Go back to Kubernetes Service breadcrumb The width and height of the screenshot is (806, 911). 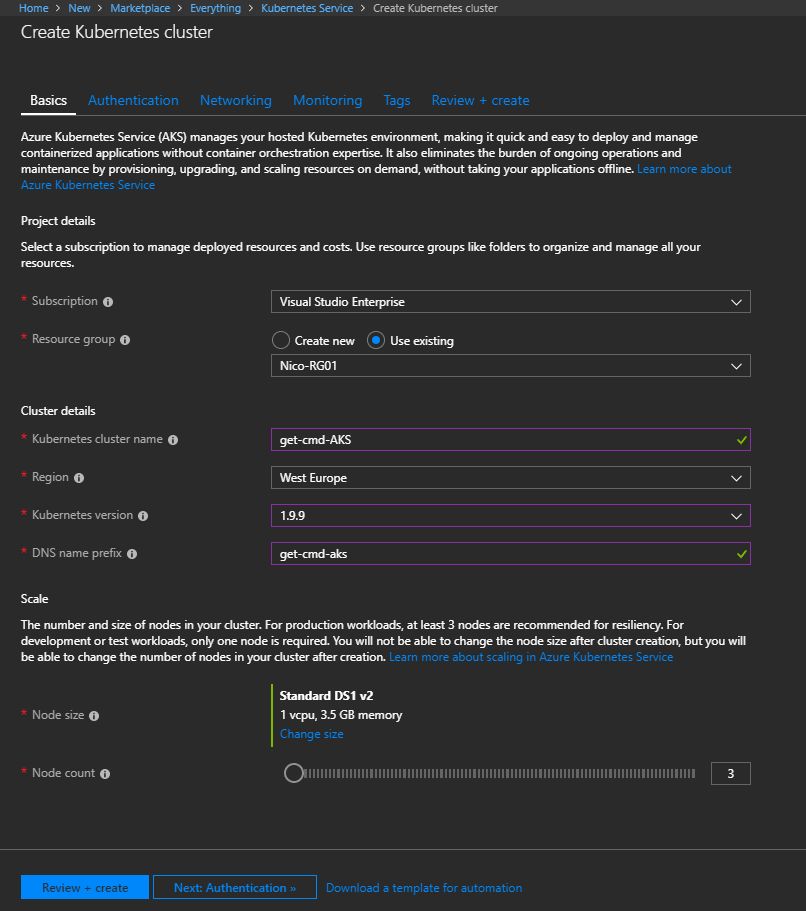307,8
